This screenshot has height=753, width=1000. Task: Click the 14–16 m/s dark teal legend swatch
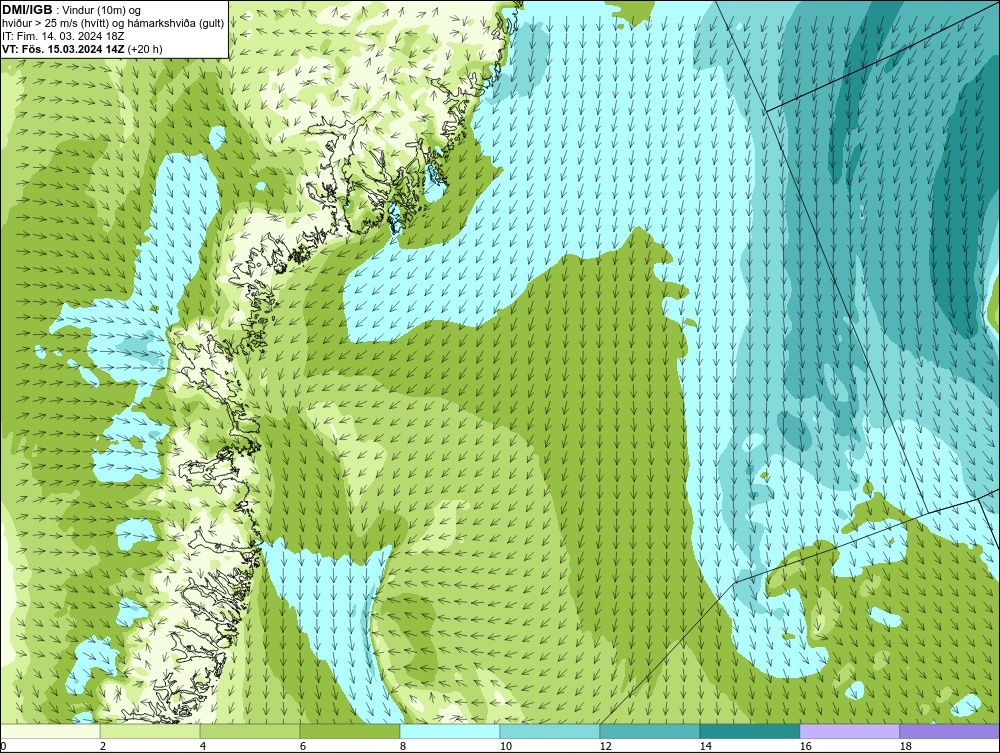(749, 731)
